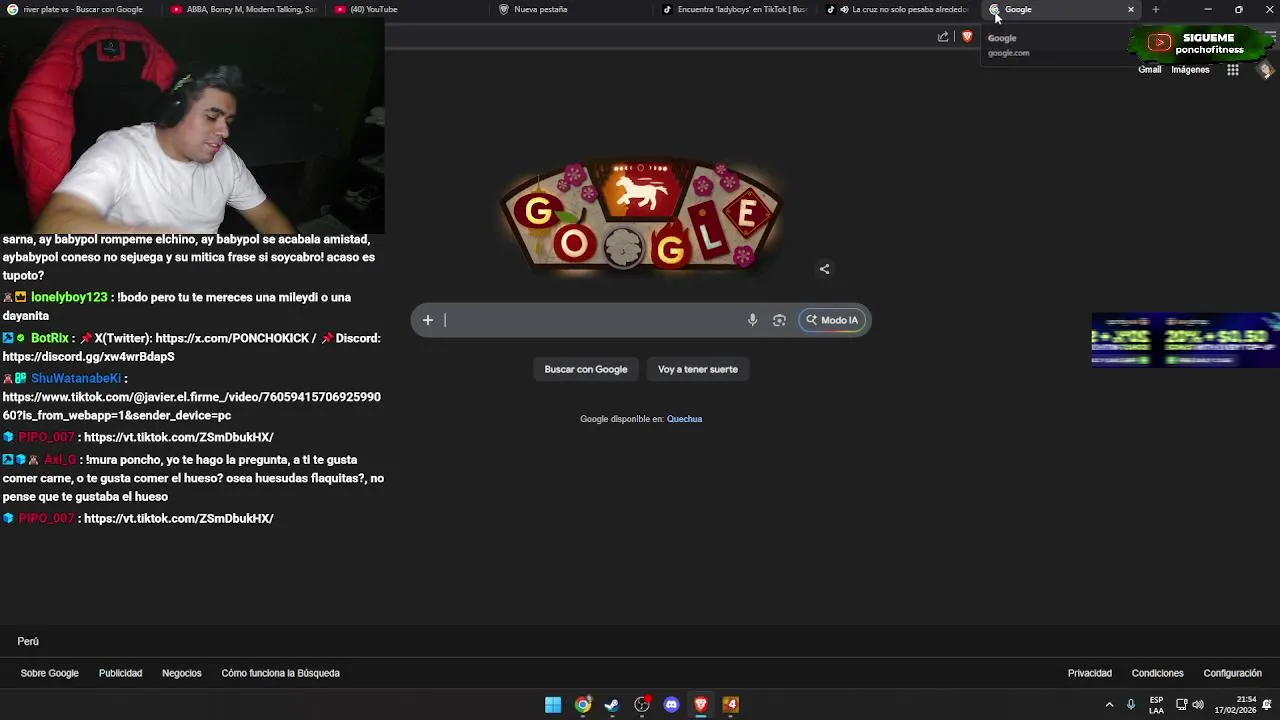Click the plus icon in search box
Image resolution: width=1280 pixels, height=720 pixels.
click(x=427, y=320)
